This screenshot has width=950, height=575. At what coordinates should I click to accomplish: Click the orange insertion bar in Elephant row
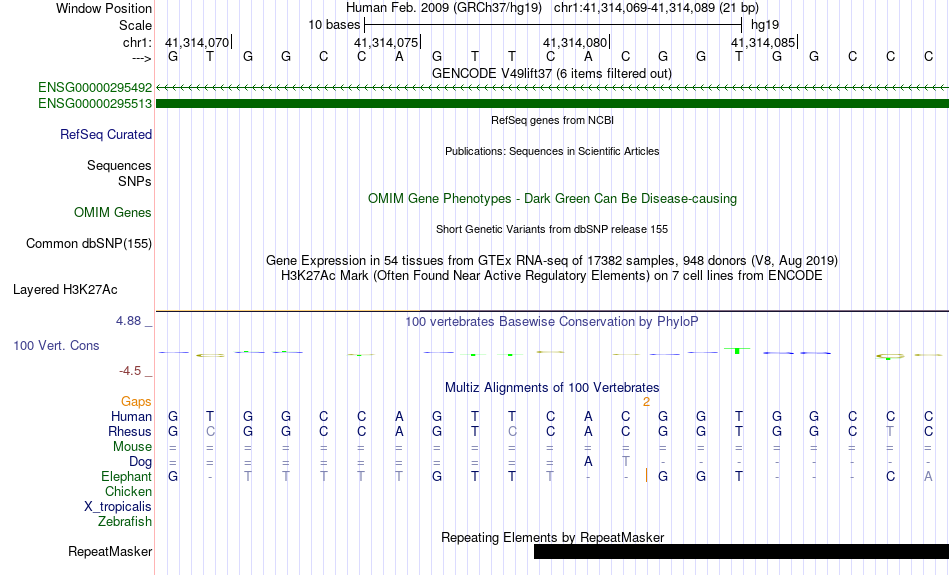[x=646, y=476]
